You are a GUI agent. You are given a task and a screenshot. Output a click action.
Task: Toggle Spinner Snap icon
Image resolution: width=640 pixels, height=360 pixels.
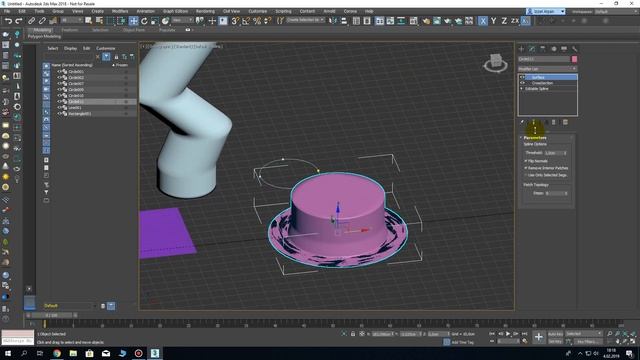(x=267, y=20)
